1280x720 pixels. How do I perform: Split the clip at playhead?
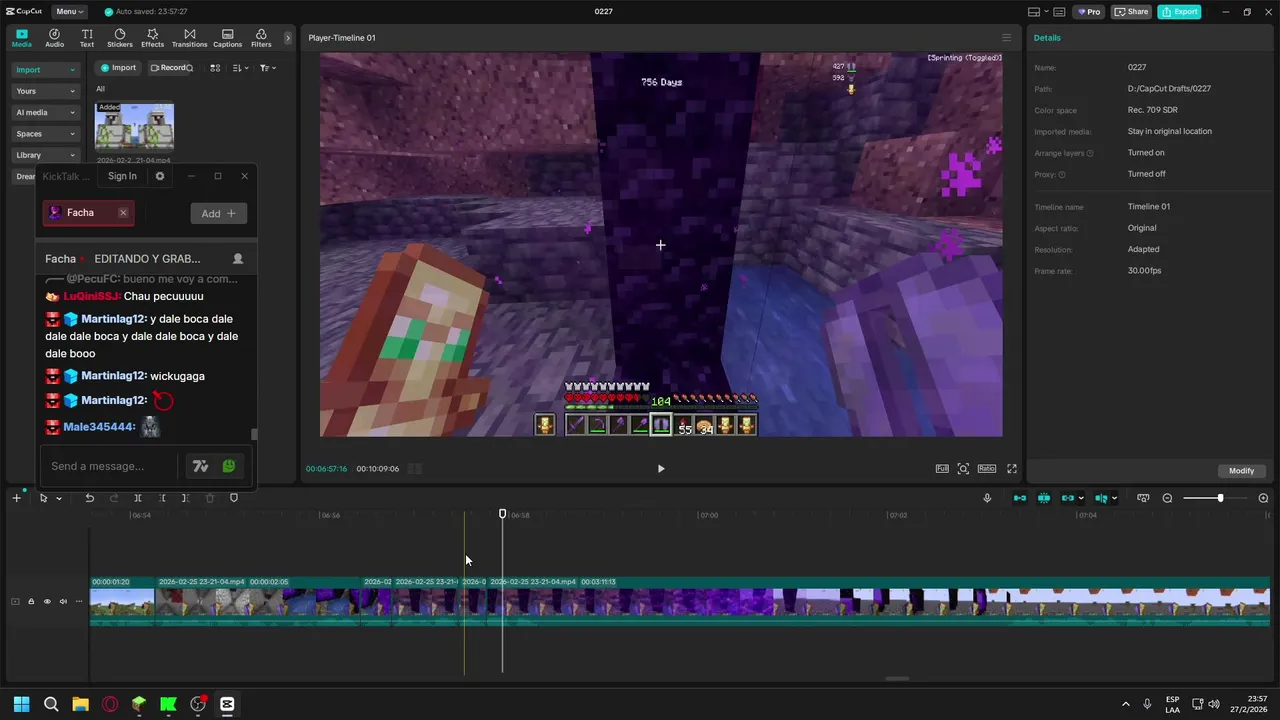coord(138,498)
